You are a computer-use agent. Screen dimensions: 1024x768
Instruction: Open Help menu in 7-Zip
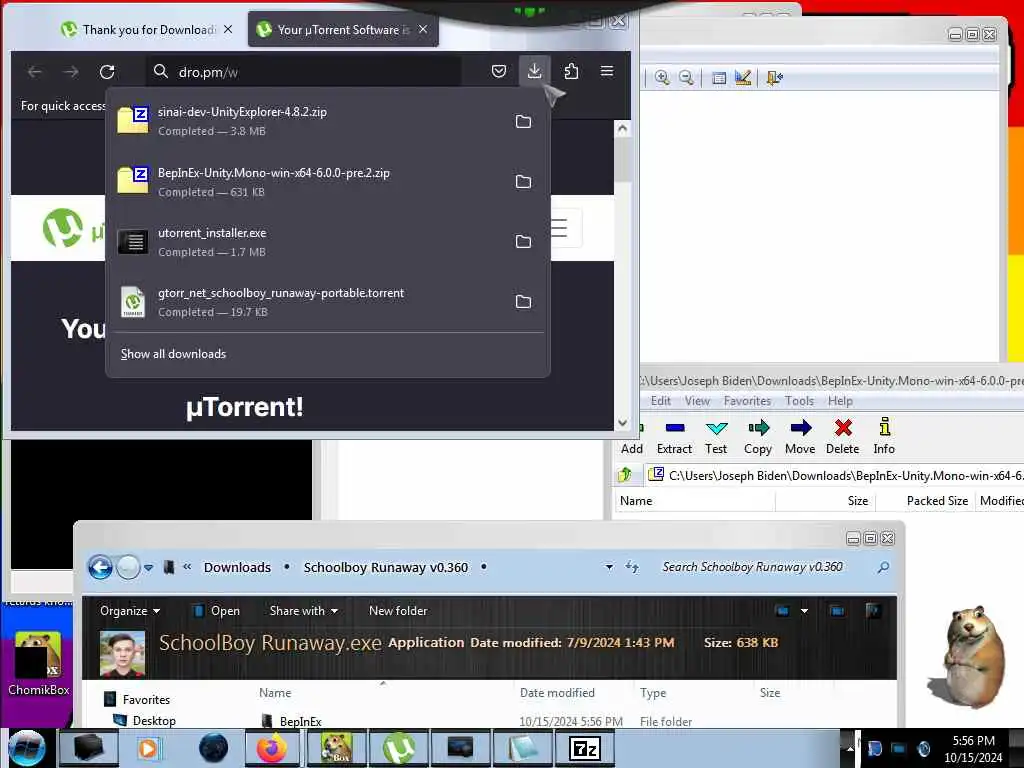point(840,401)
